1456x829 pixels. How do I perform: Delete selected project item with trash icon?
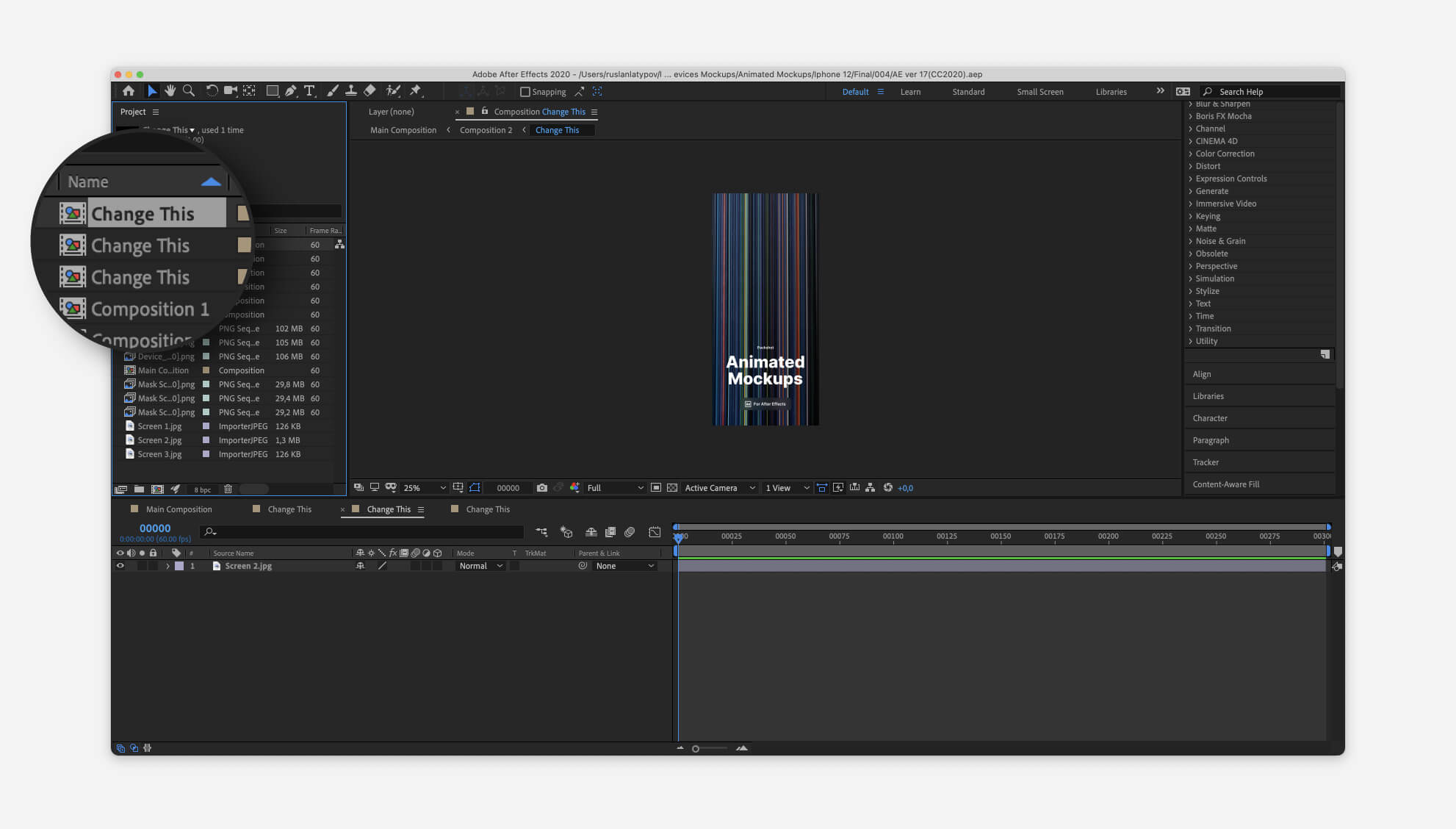pyautogui.click(x=228, y=489)
